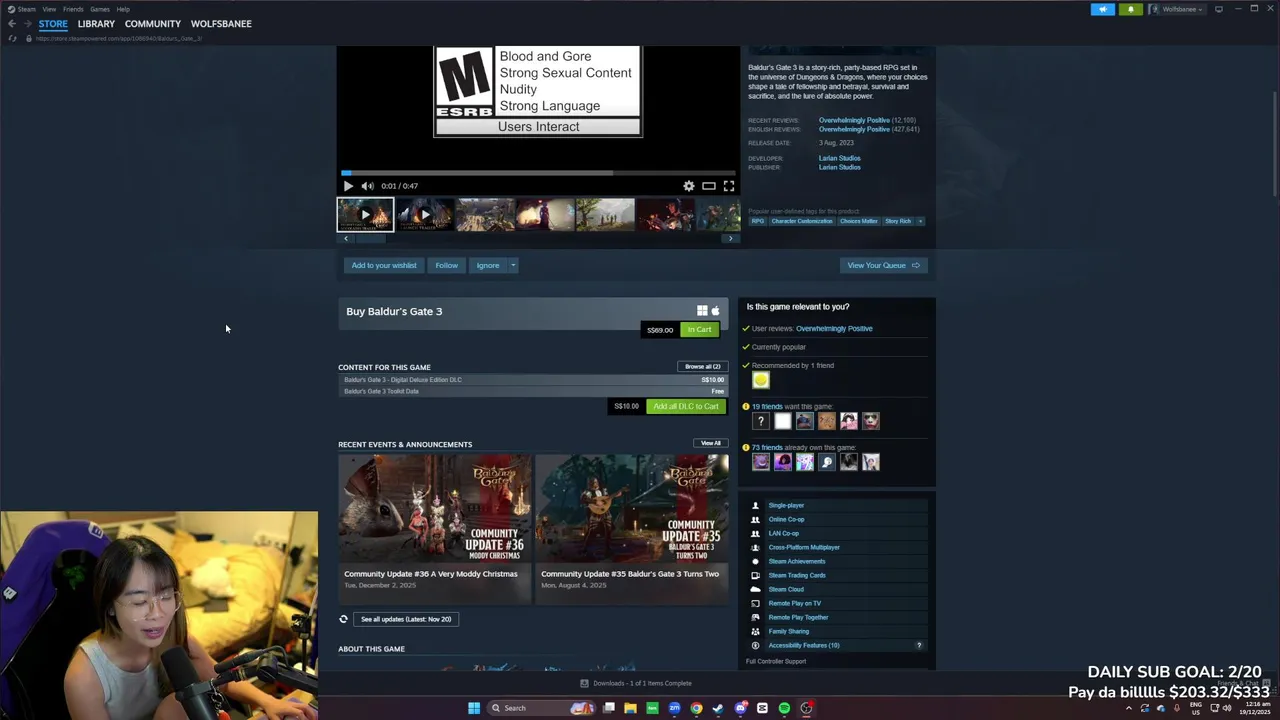Open question-mark avatar in wishlist friends
The height and width of the screenshot is (720, 1280).
761,421
